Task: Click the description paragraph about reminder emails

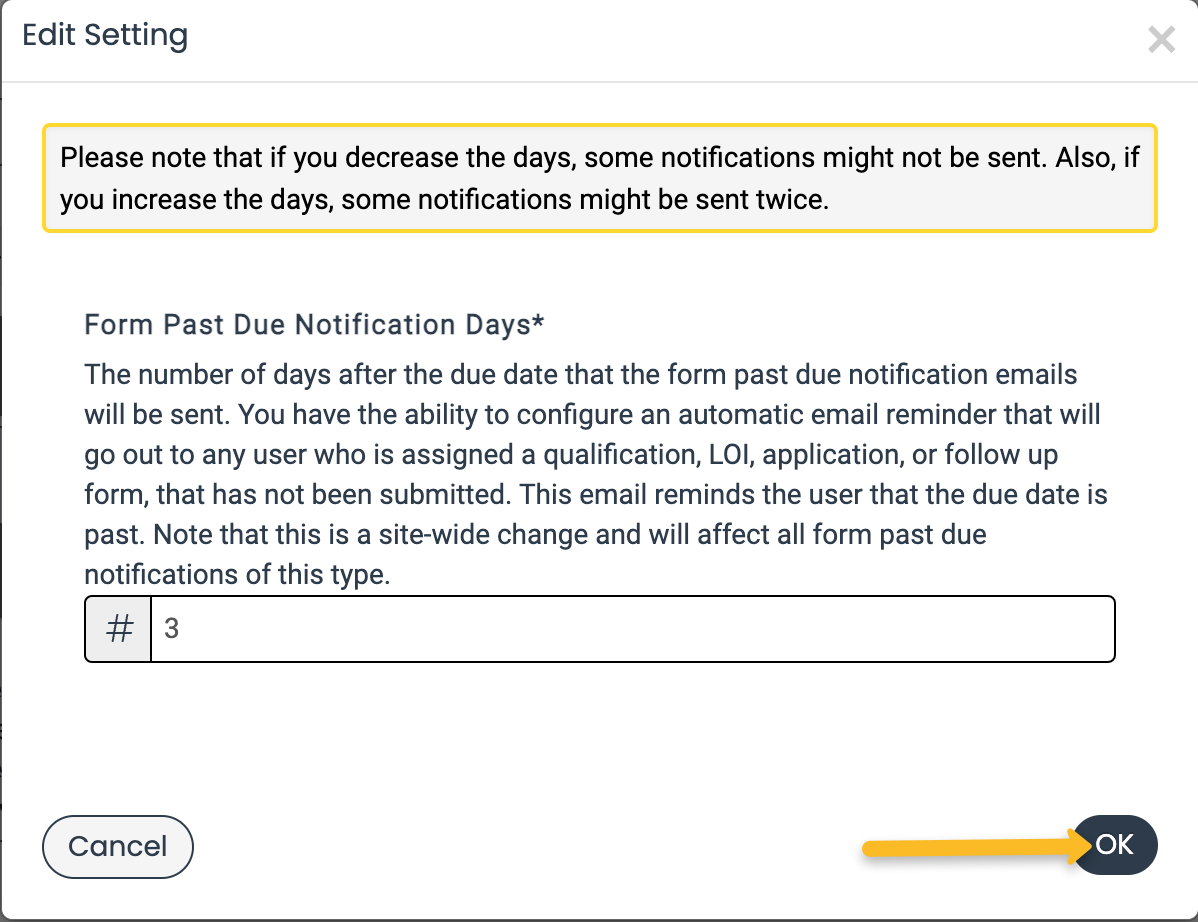Action: tap(596, 474)
